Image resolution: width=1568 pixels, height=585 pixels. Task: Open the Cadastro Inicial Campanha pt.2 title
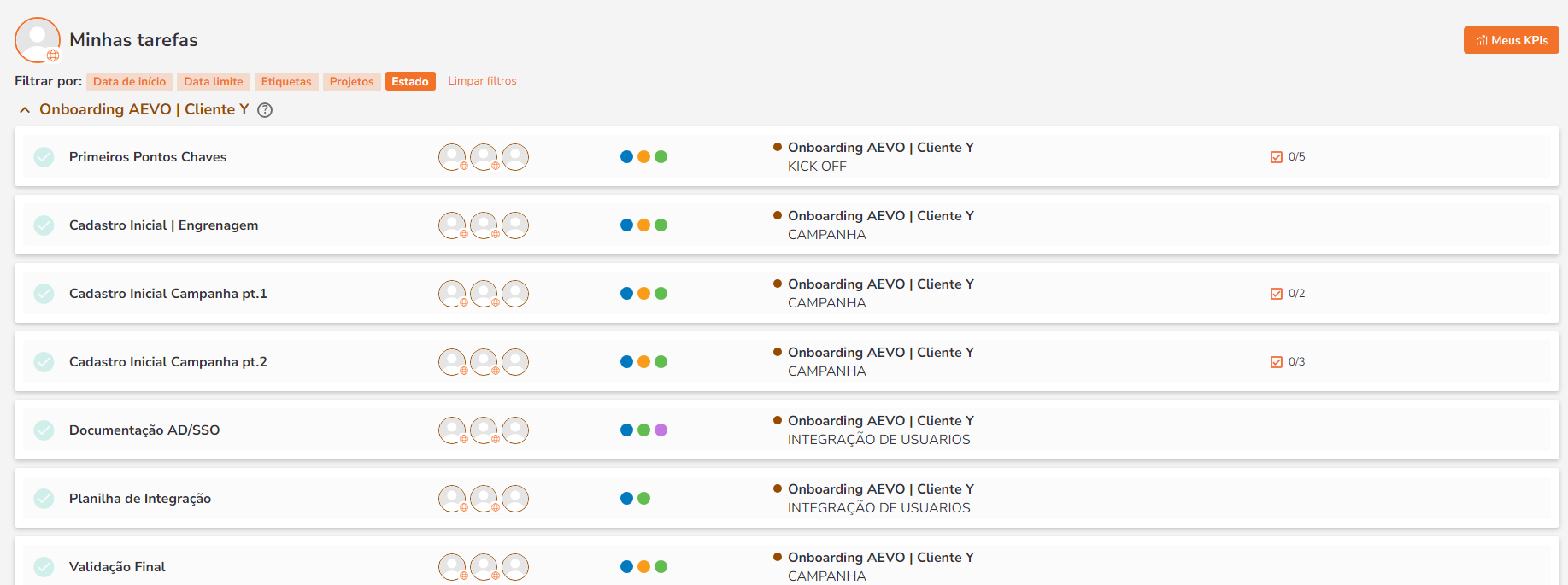coord(168,362)
